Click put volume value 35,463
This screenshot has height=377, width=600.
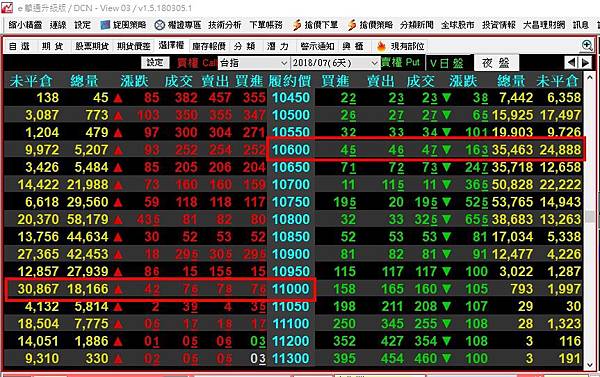tap(512, 150)
